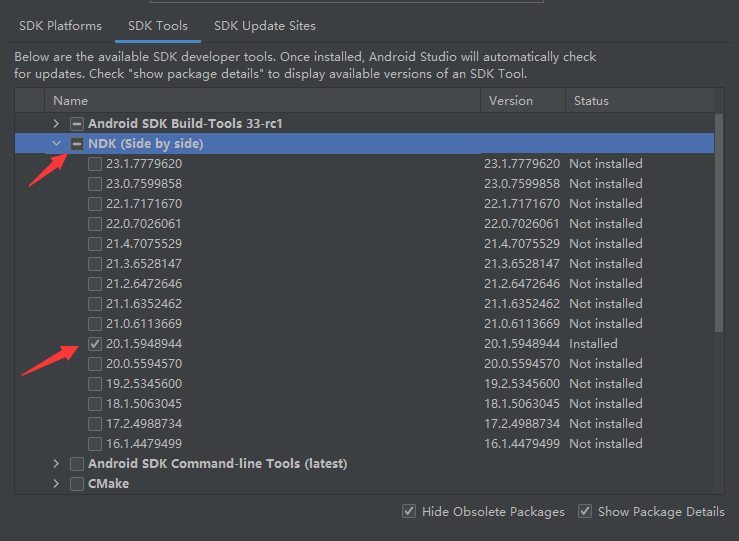Click the Name column header
739x541 pixels.
[263, 100]
